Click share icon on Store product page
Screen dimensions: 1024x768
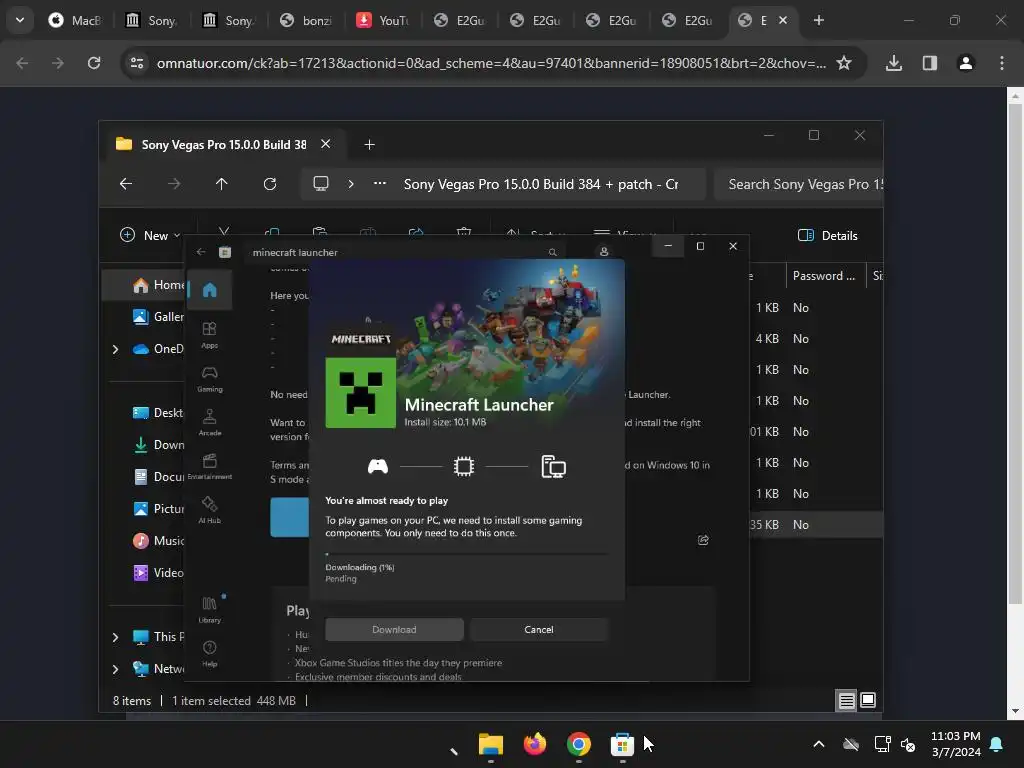coord(703,540)
